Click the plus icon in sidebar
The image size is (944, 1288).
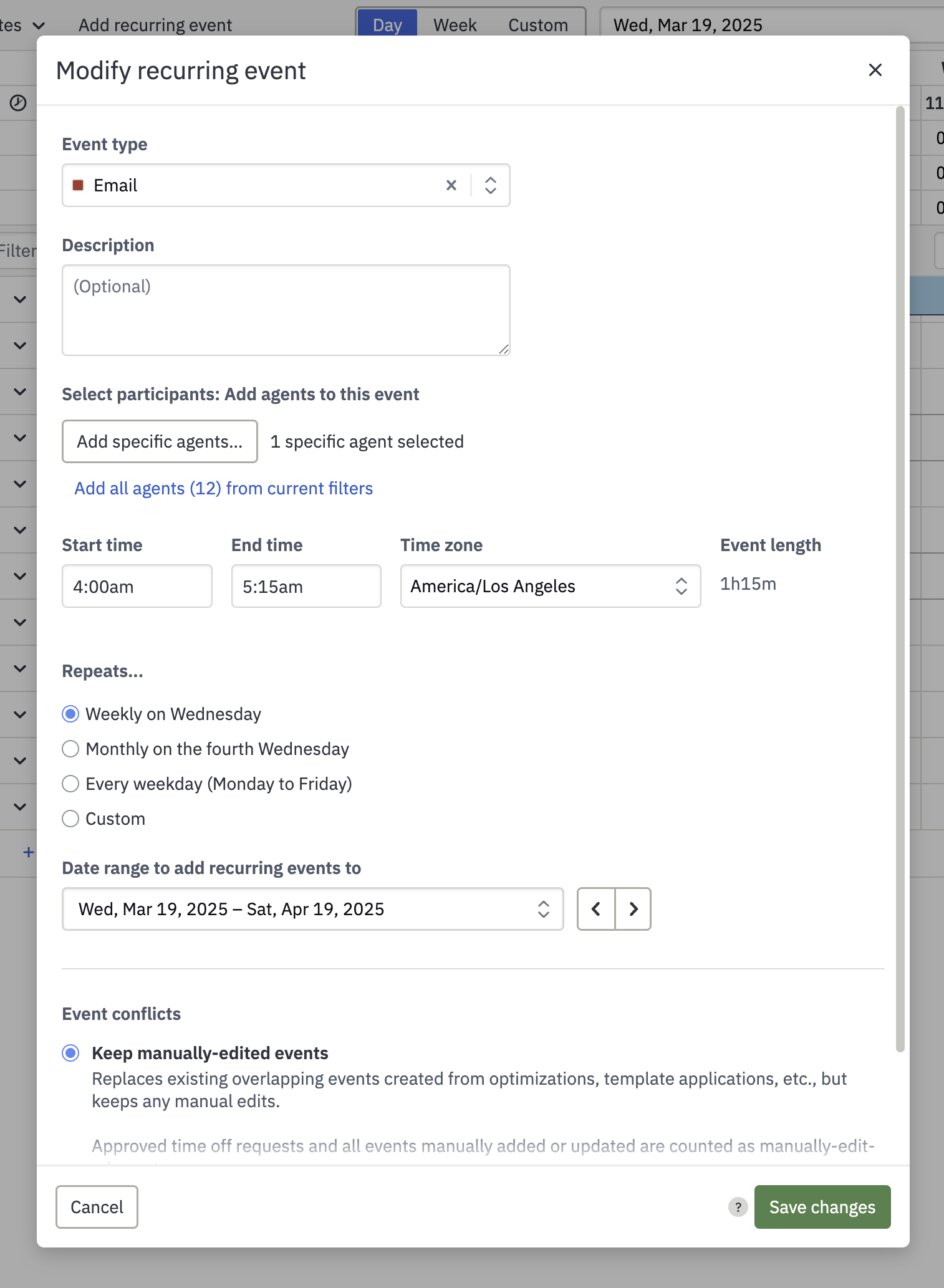pyautogui.click(x=28, y=852)
